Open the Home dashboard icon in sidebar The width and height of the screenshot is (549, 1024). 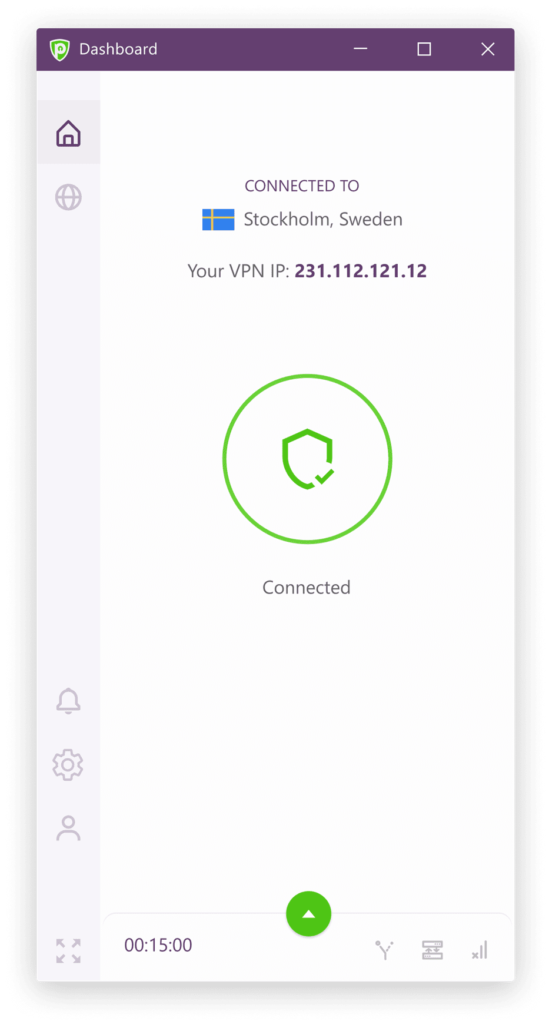click(69, 133)
